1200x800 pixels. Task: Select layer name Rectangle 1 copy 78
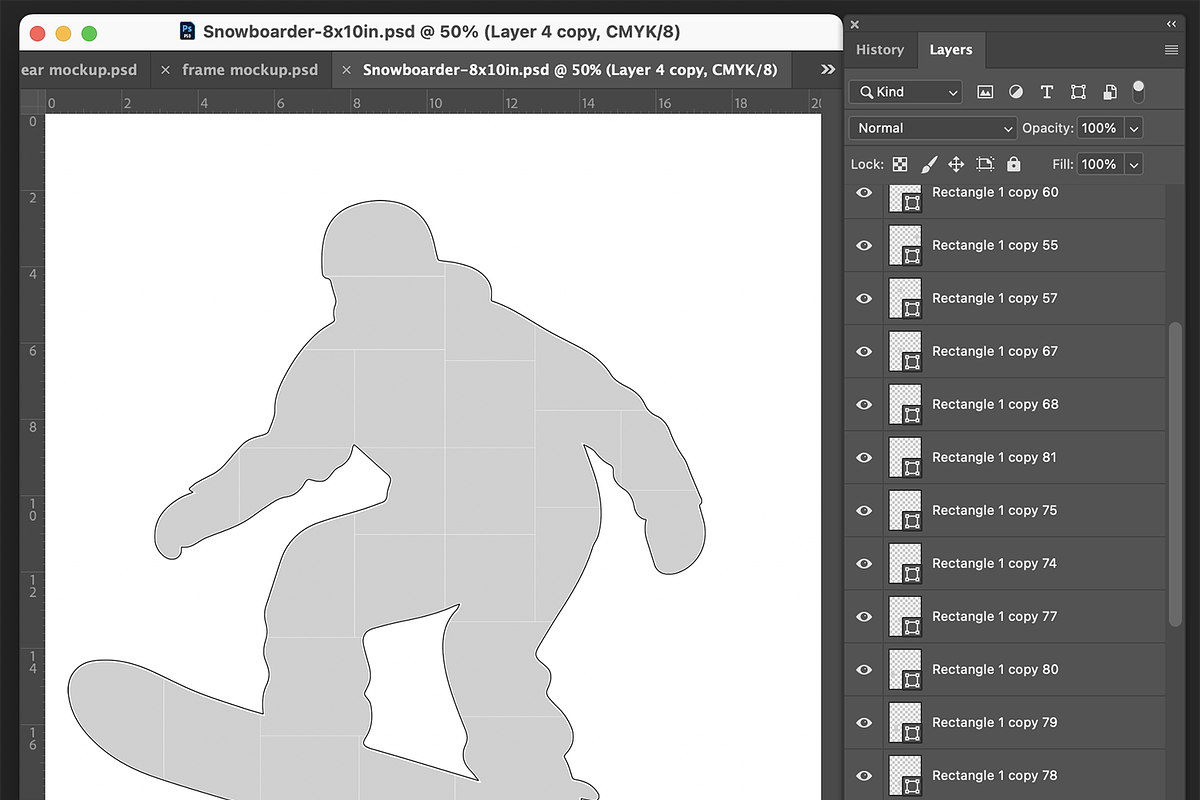[x=995, y=775]
